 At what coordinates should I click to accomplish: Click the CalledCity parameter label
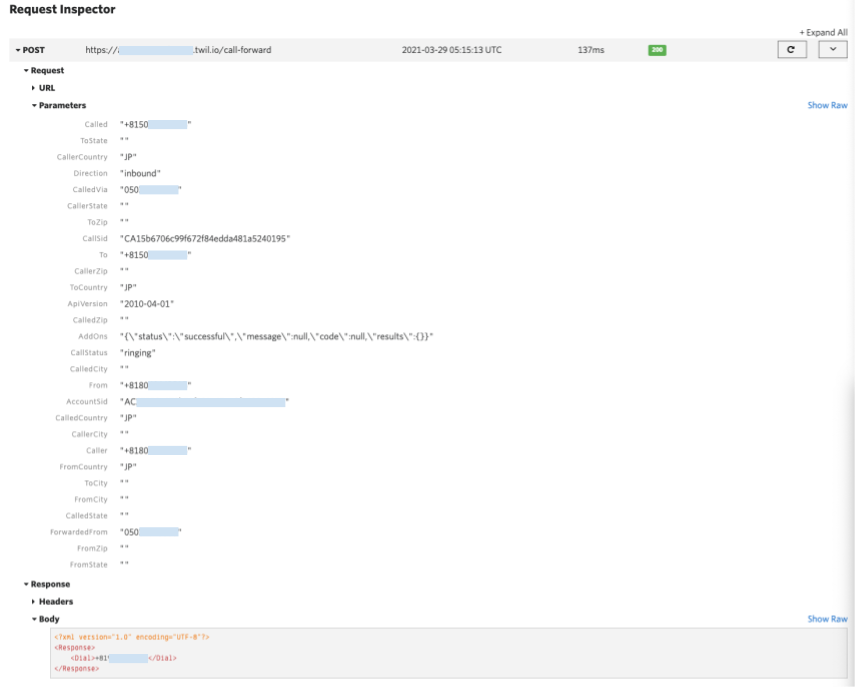[88, 369]
